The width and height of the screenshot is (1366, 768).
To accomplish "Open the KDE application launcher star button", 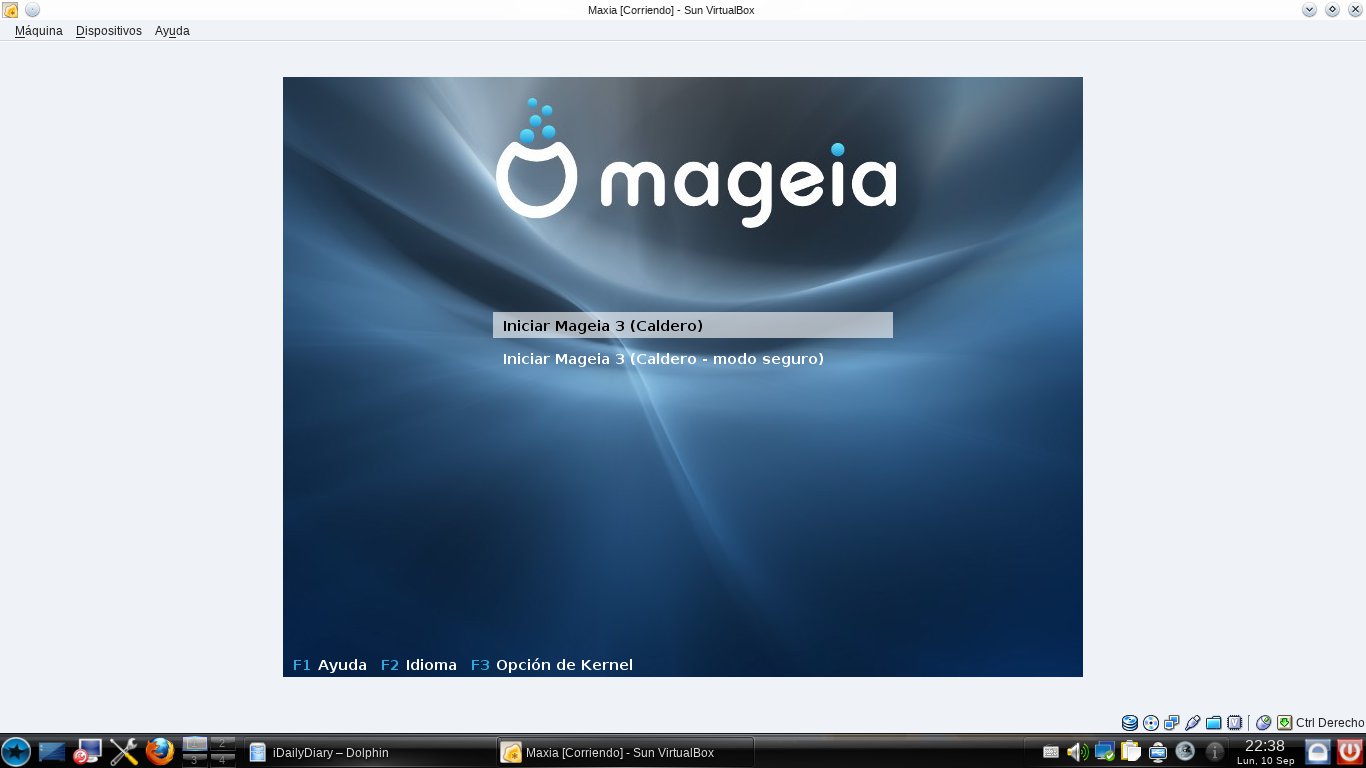I will pyautogui.click(x=16, y=751).
